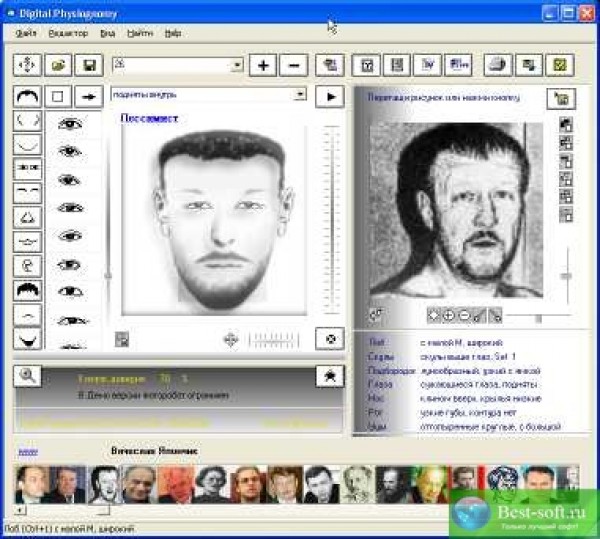The height and width of the screenshot is (539, 600).
Task: Click the magnifier button below the feature list
Action: point(27,374)
